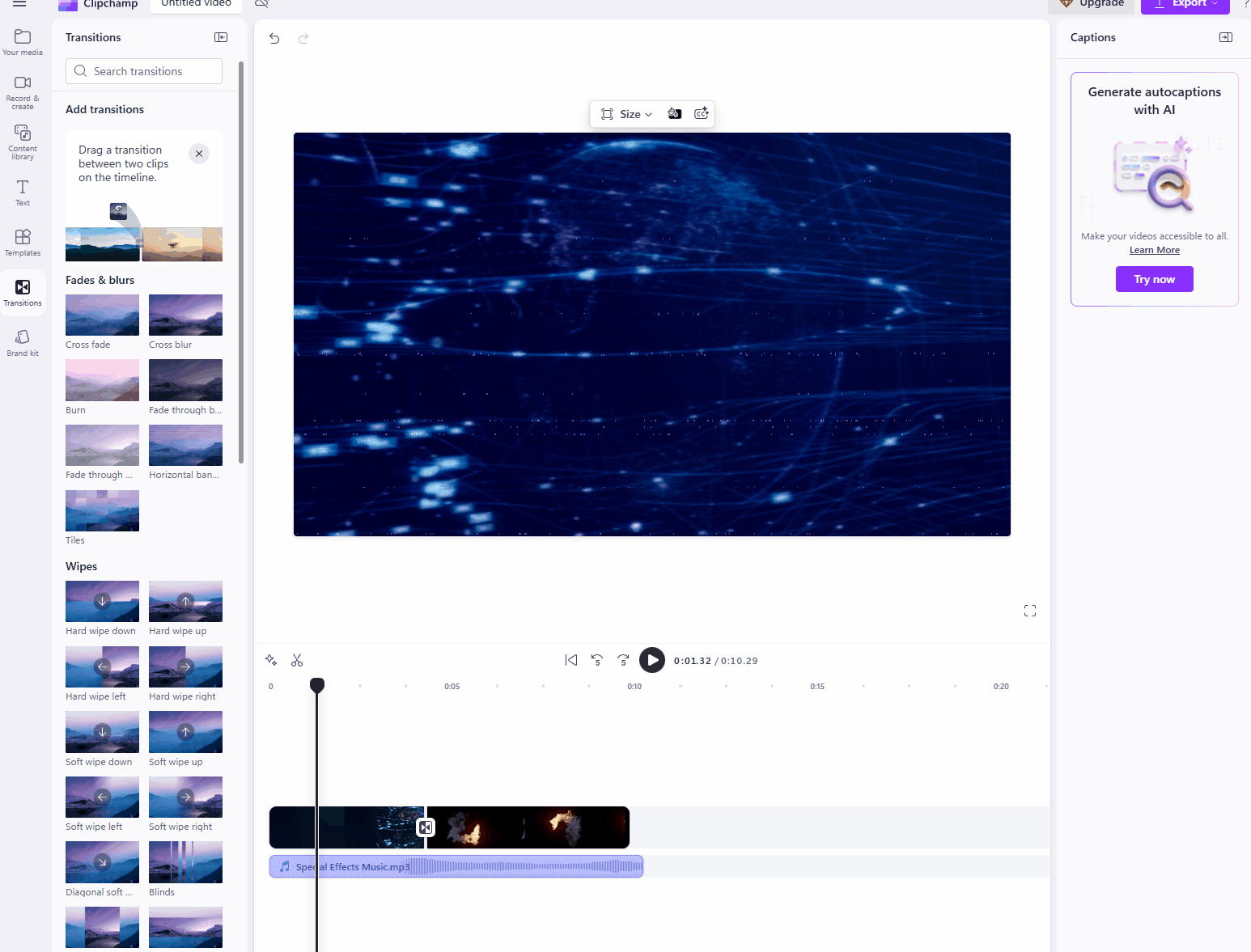1251x952 pixels.
Task: Open the hamburger main menu
Action: (x=19, y=4)
